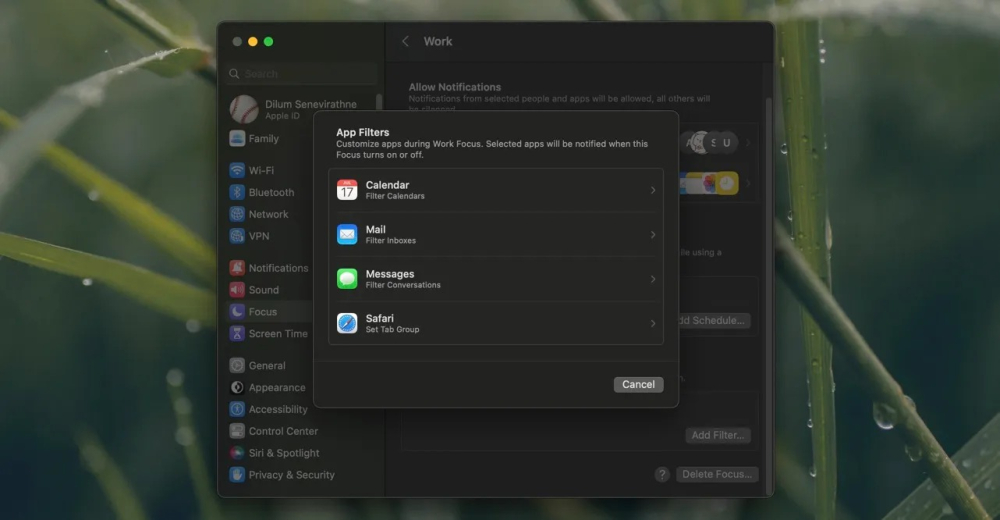Click the General gear icon in sidebar
This screenshot has width=1000, height=520.
pyautogui.click(x=237, y=366)
